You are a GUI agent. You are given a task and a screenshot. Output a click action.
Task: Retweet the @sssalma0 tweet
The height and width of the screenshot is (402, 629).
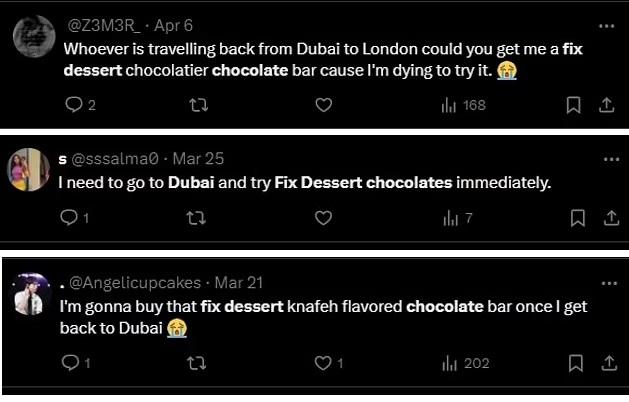(x=197, y=217)
